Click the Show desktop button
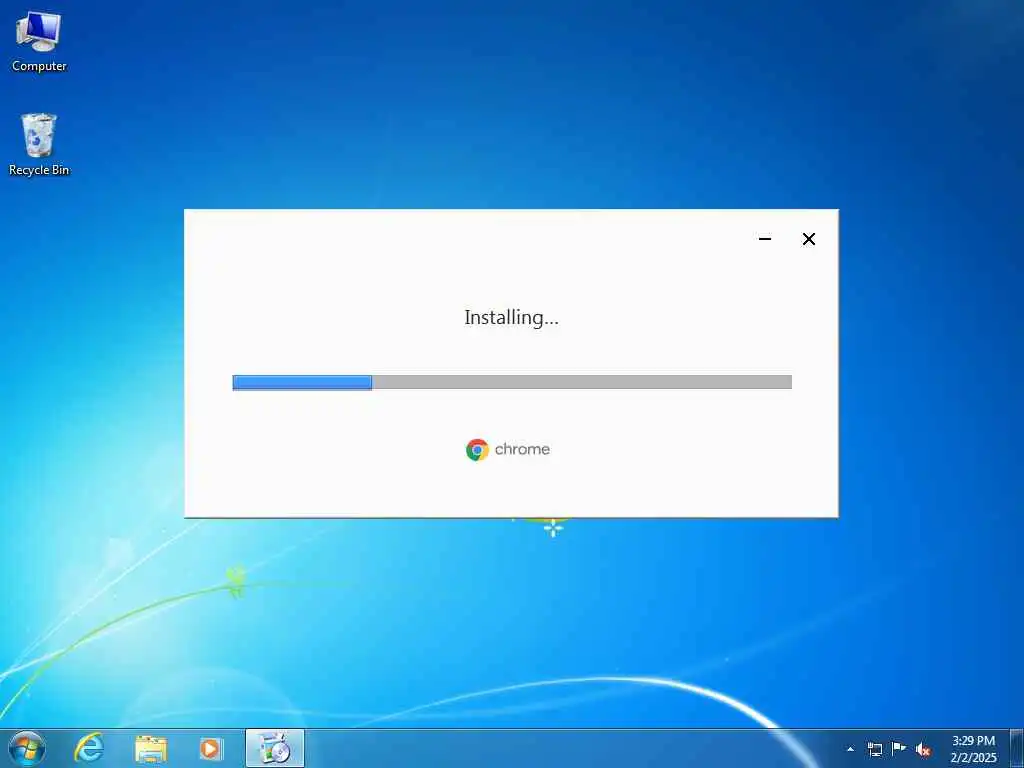The height and width of the screenshot is (768, 1024). pos(1017,749)
